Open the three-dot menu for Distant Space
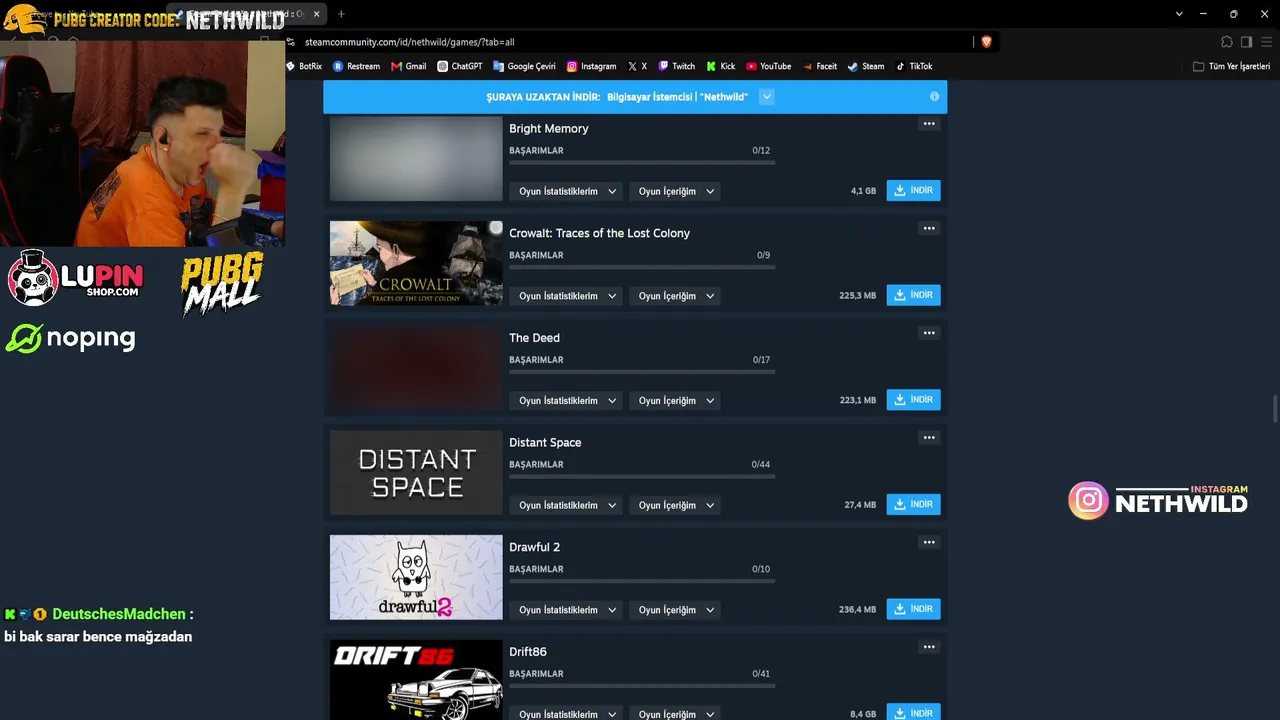The height and width of the screenshot is (720, 1280). click(x=929, y=438)
